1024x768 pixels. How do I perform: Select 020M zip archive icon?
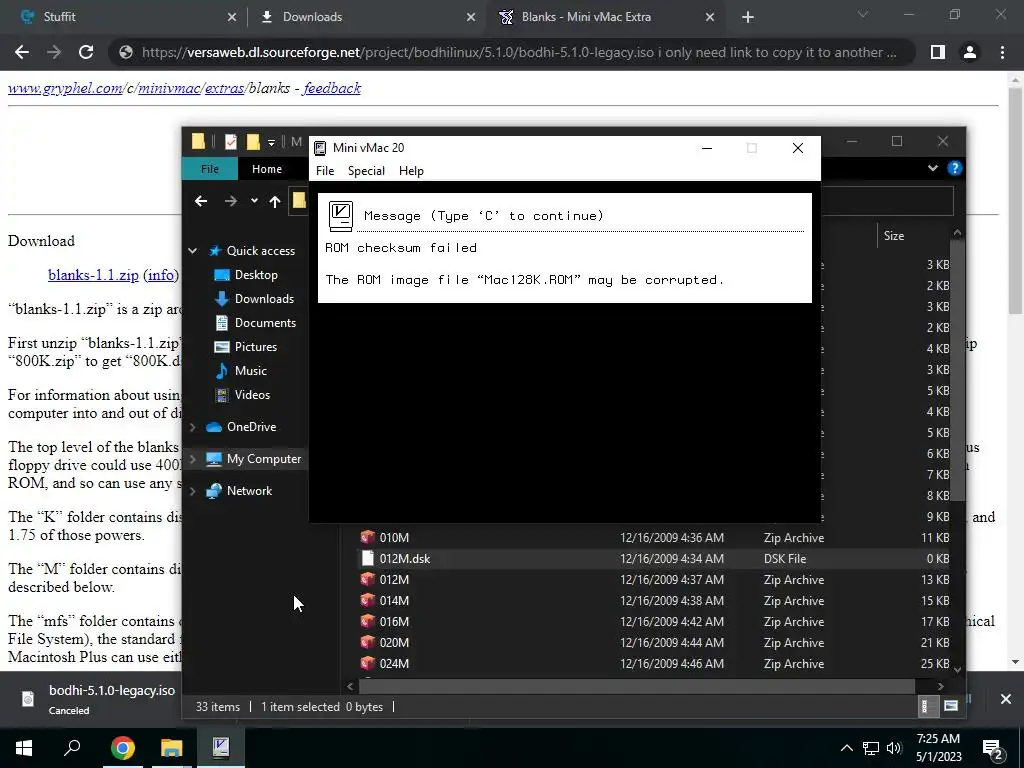[x=368, y=643]
